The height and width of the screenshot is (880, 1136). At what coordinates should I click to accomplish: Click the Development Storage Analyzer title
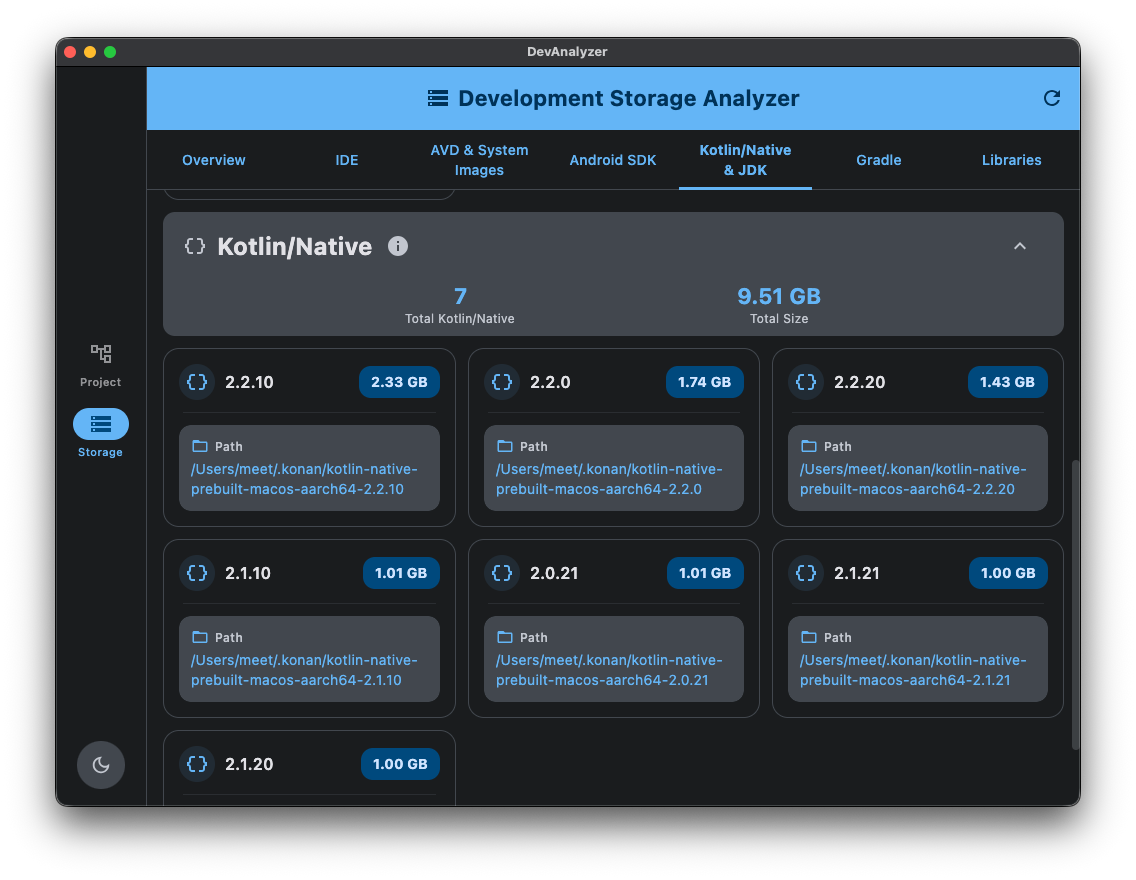629,98
